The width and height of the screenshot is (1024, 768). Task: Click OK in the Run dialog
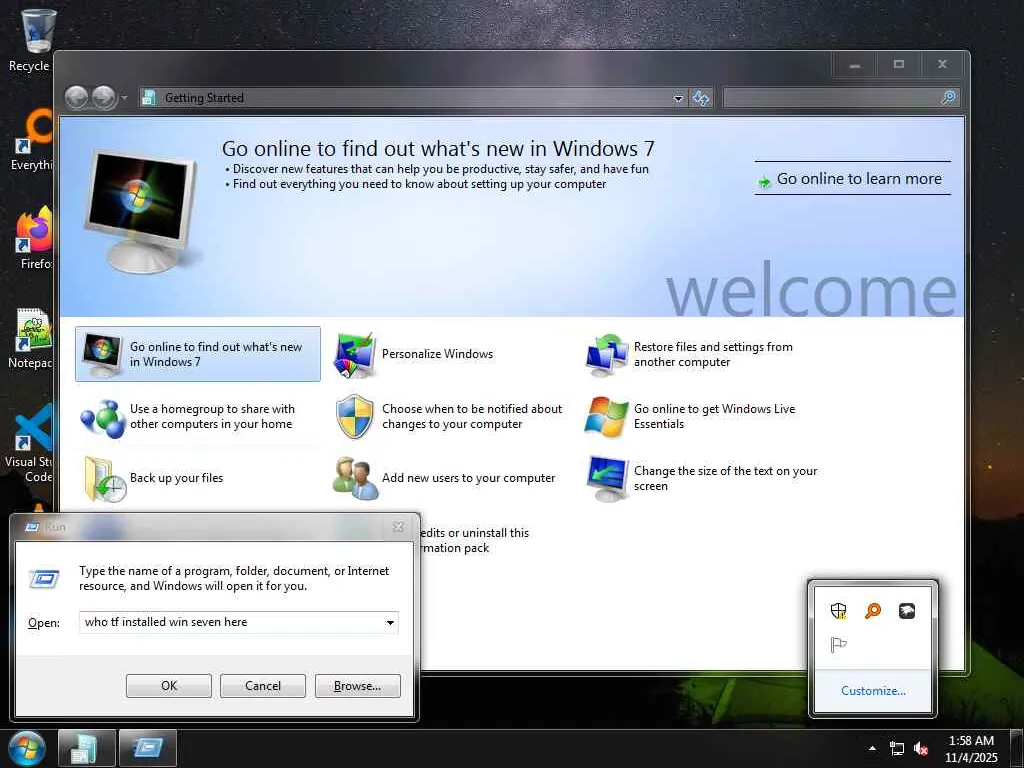168,686
